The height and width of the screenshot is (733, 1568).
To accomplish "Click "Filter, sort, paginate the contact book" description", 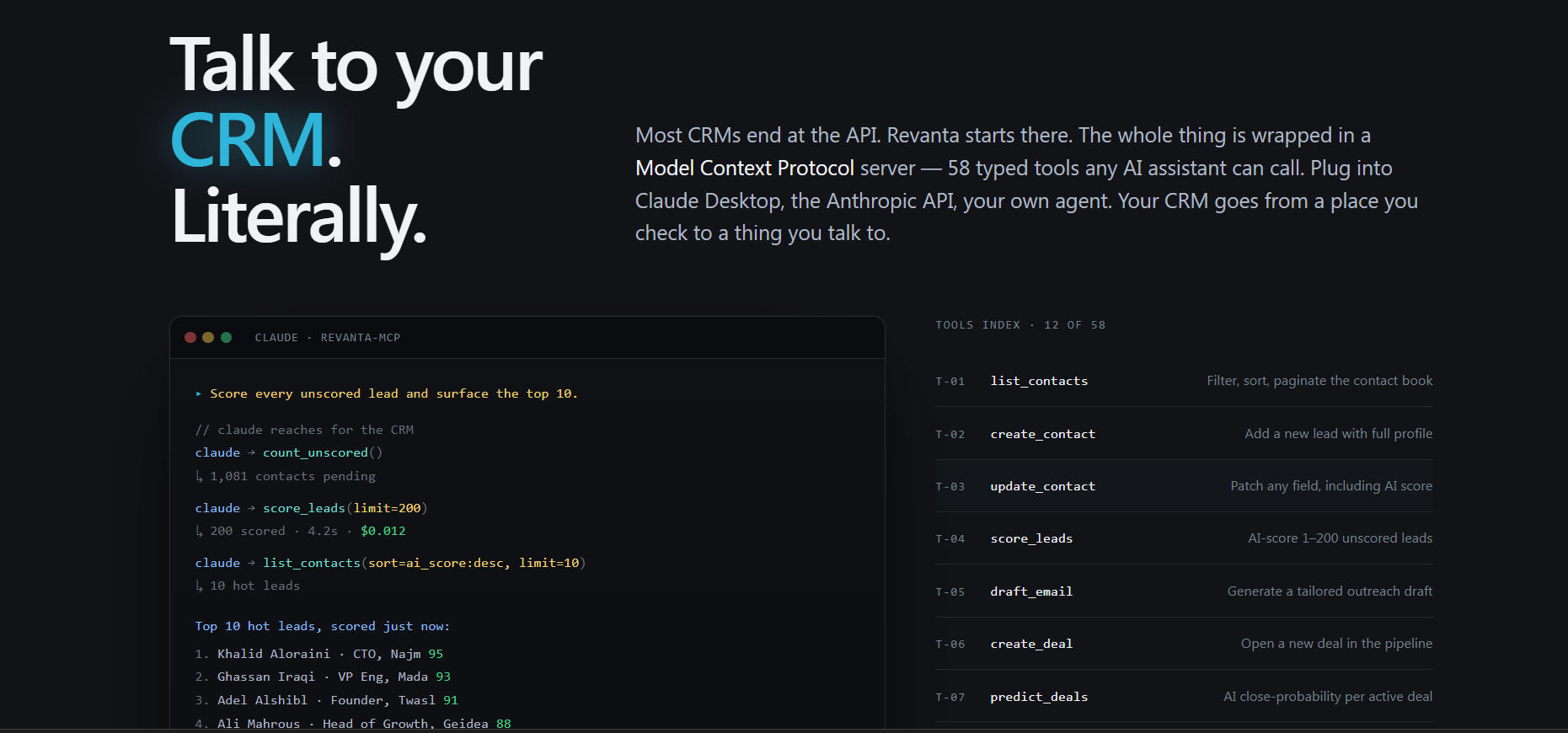I will pos(1319,381).
